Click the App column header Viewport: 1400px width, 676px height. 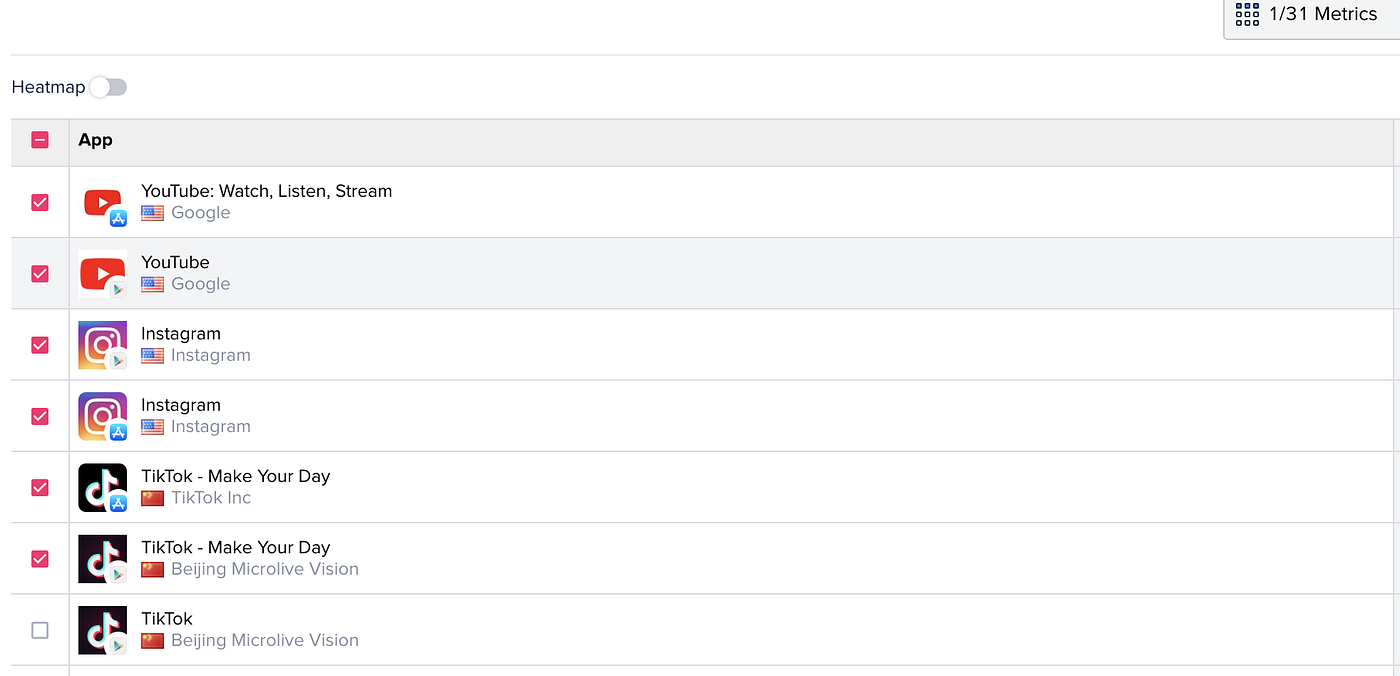[95, 140]
